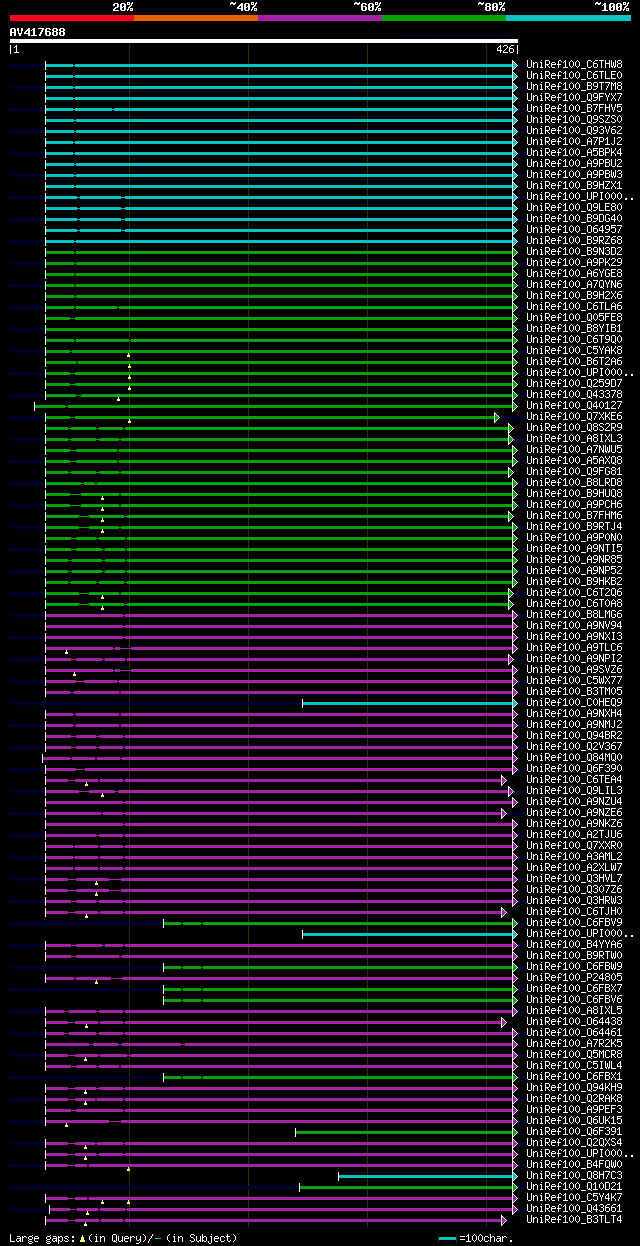The width and height of the screenshot is (640, 1246).
Task: Select label UniRef100_C6T0A8
Action: 574,604
